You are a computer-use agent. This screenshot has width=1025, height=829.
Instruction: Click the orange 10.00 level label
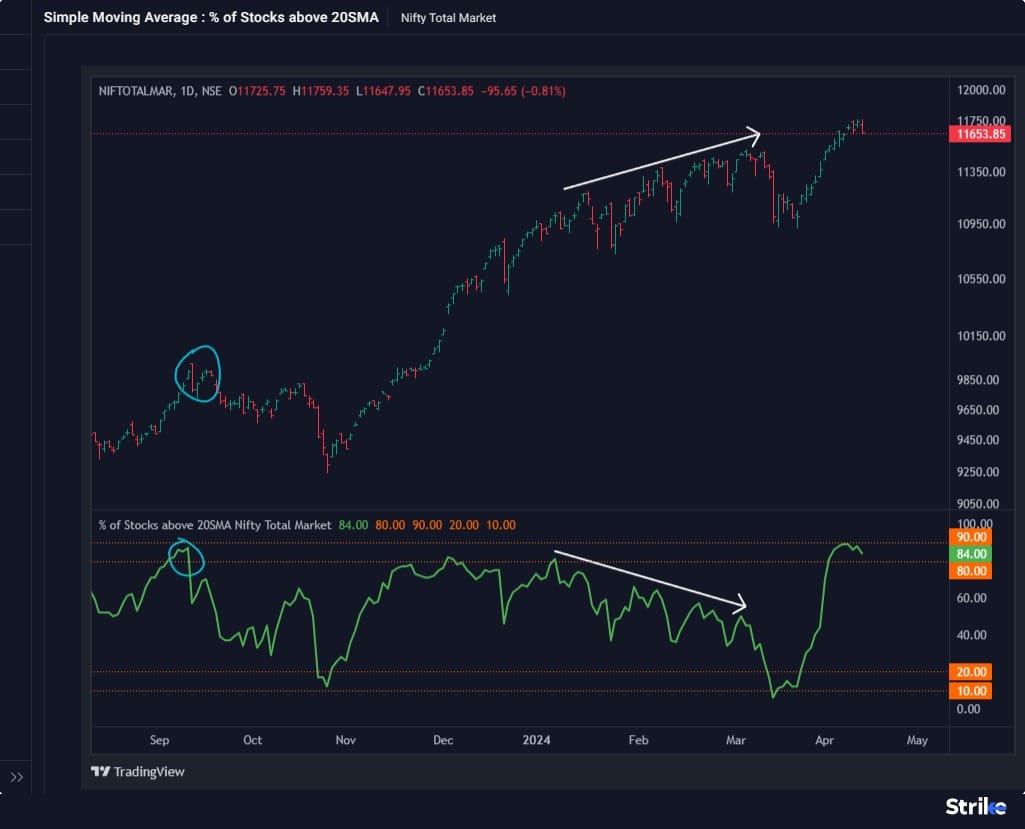click(971, 691)
